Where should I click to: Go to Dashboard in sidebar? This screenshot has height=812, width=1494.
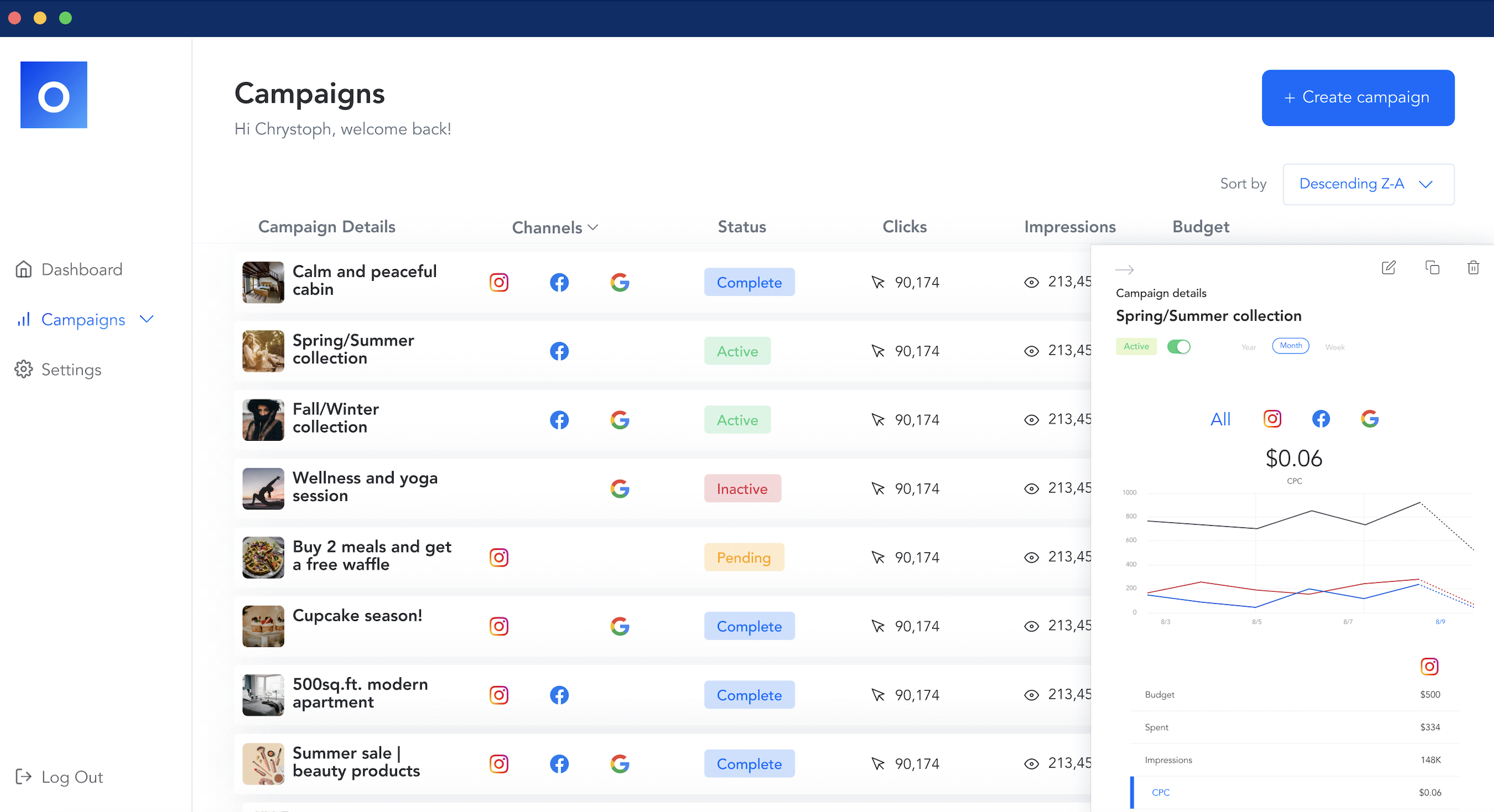tap(82, 270)
